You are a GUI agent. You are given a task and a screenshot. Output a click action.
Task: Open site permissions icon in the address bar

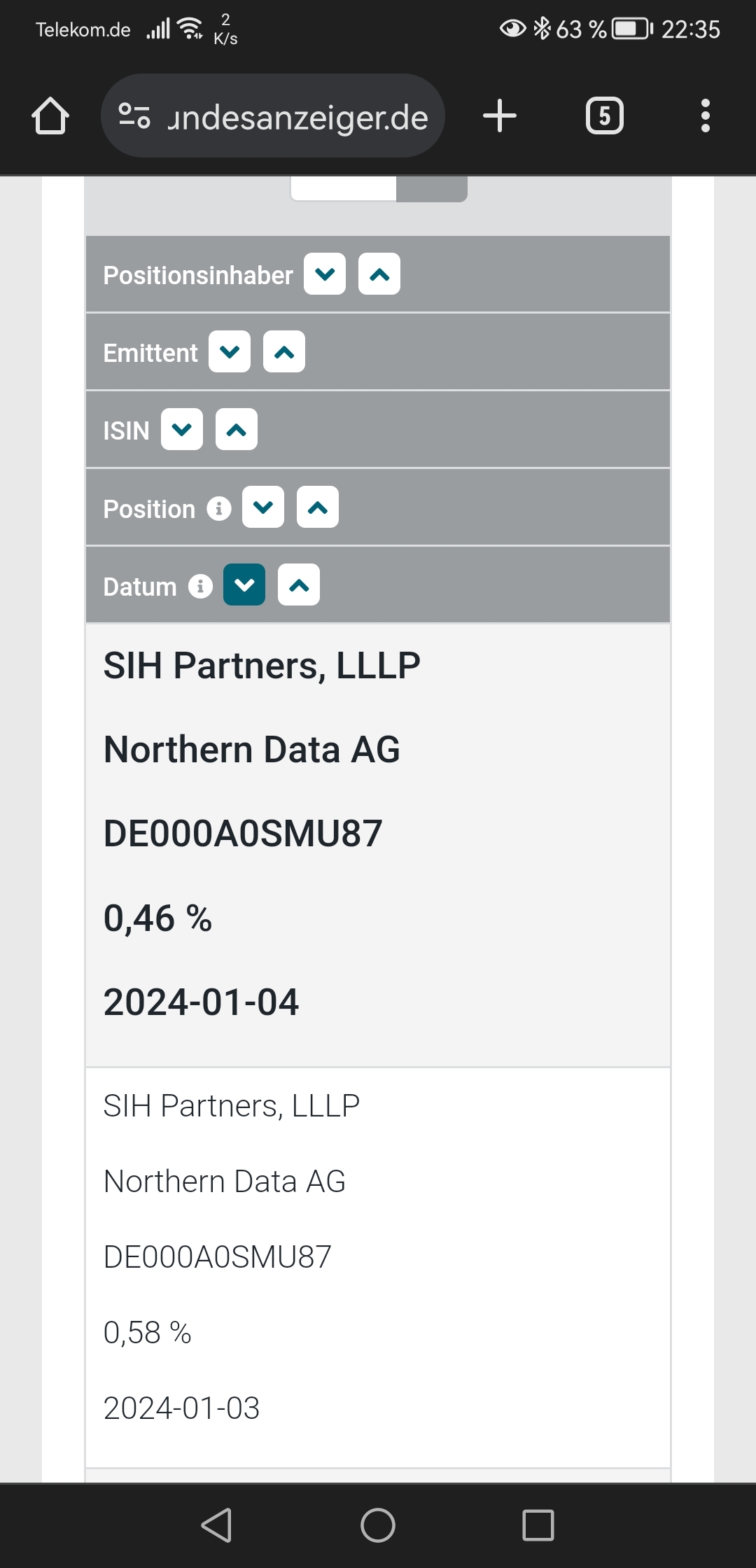point(134,115)
